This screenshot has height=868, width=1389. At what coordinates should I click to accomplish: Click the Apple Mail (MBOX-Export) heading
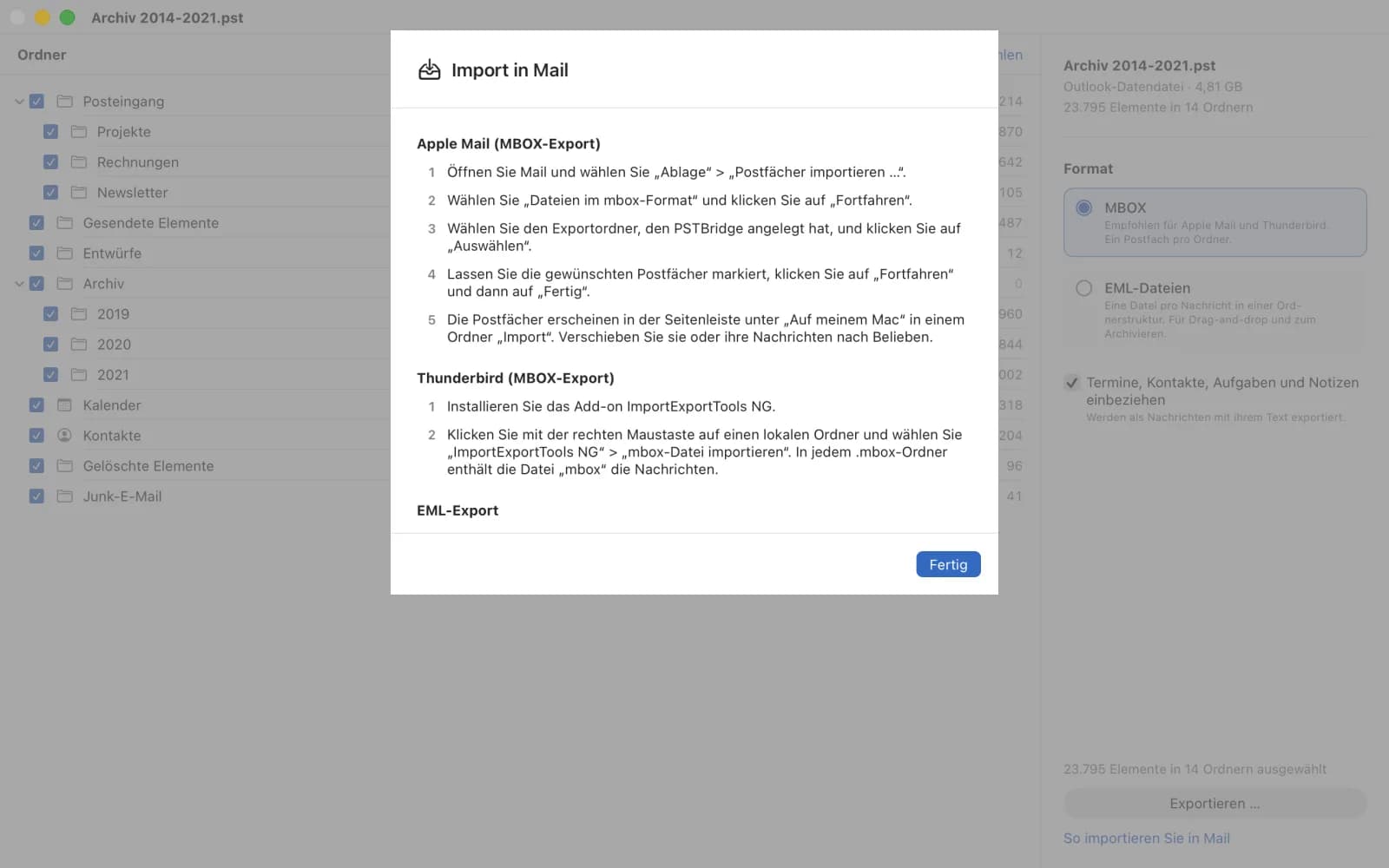508,144
